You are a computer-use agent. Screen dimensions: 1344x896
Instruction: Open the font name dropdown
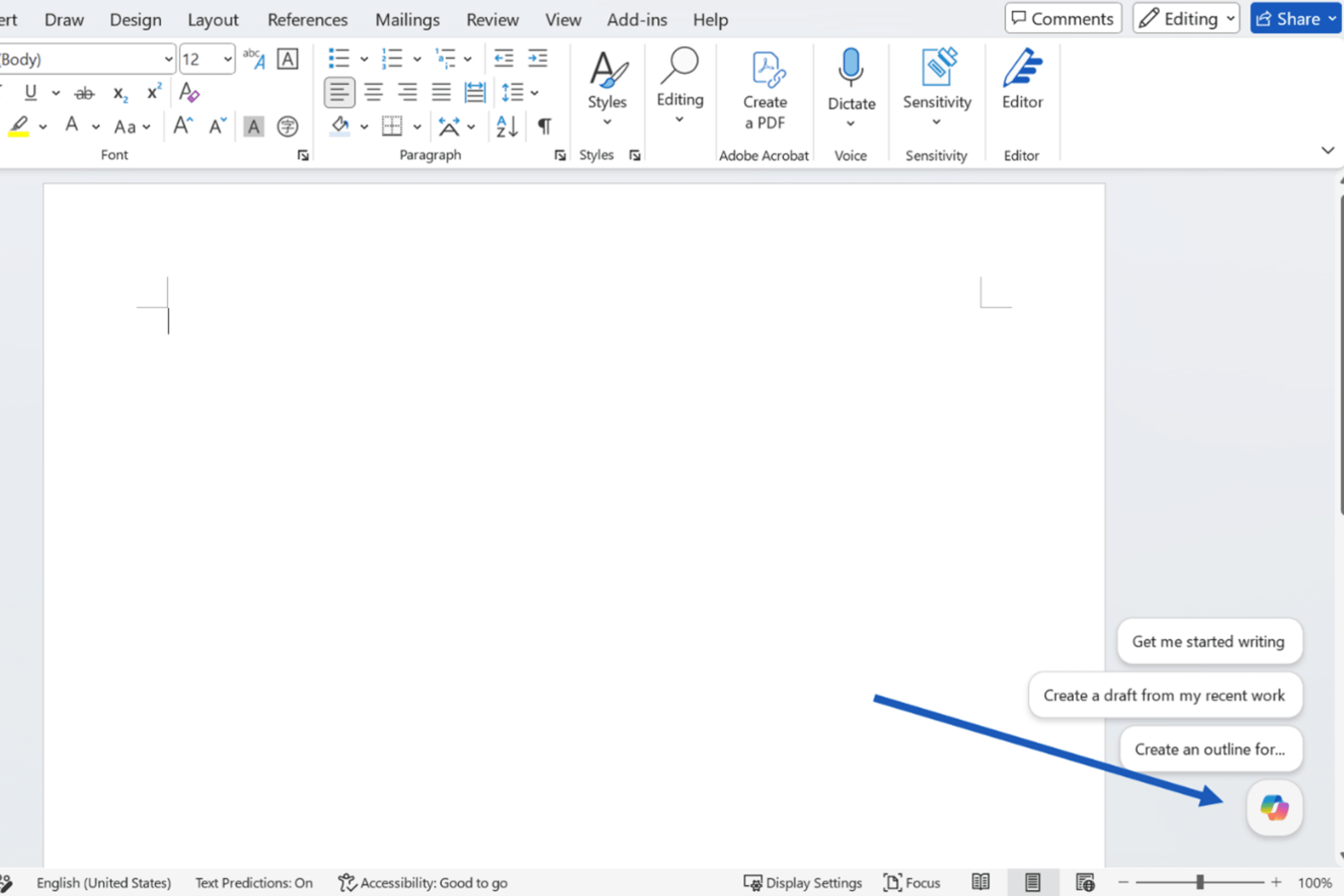(168, 59)
